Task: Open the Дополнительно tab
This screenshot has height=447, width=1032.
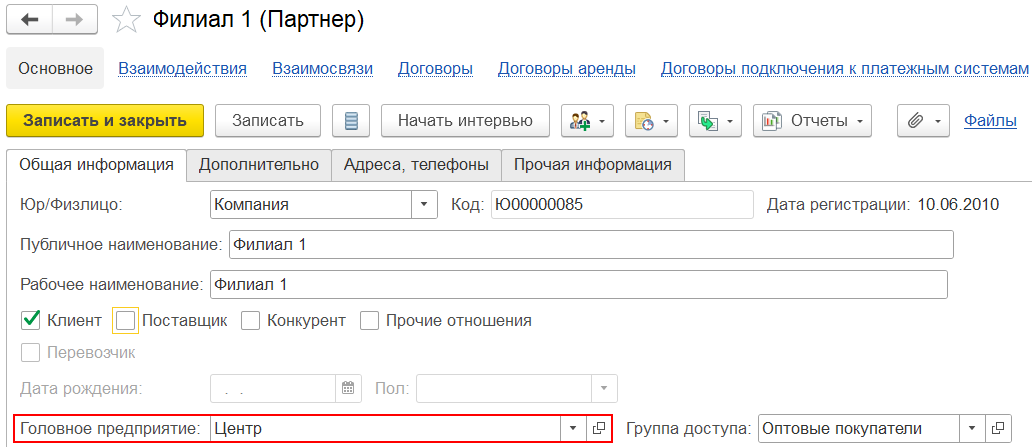Action: tap(259, 165)
